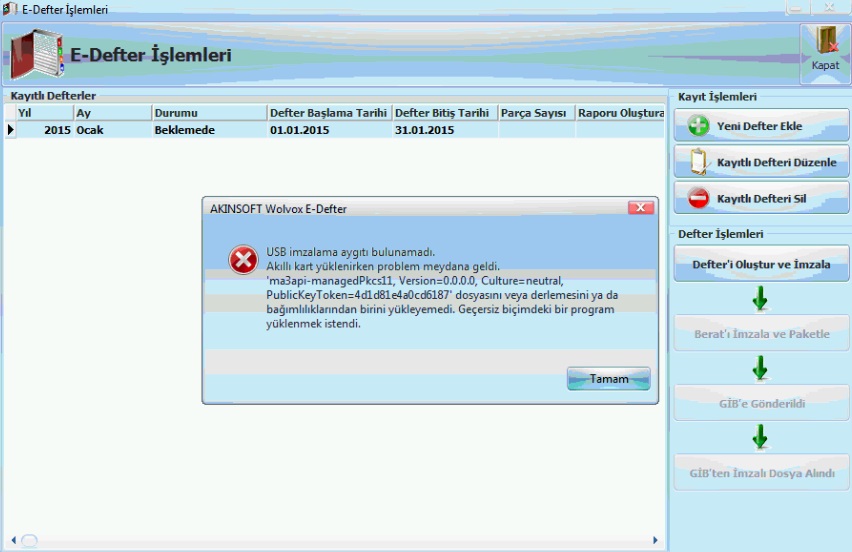Click the horizontal scrollbar left arrow

tap(14, 540)
